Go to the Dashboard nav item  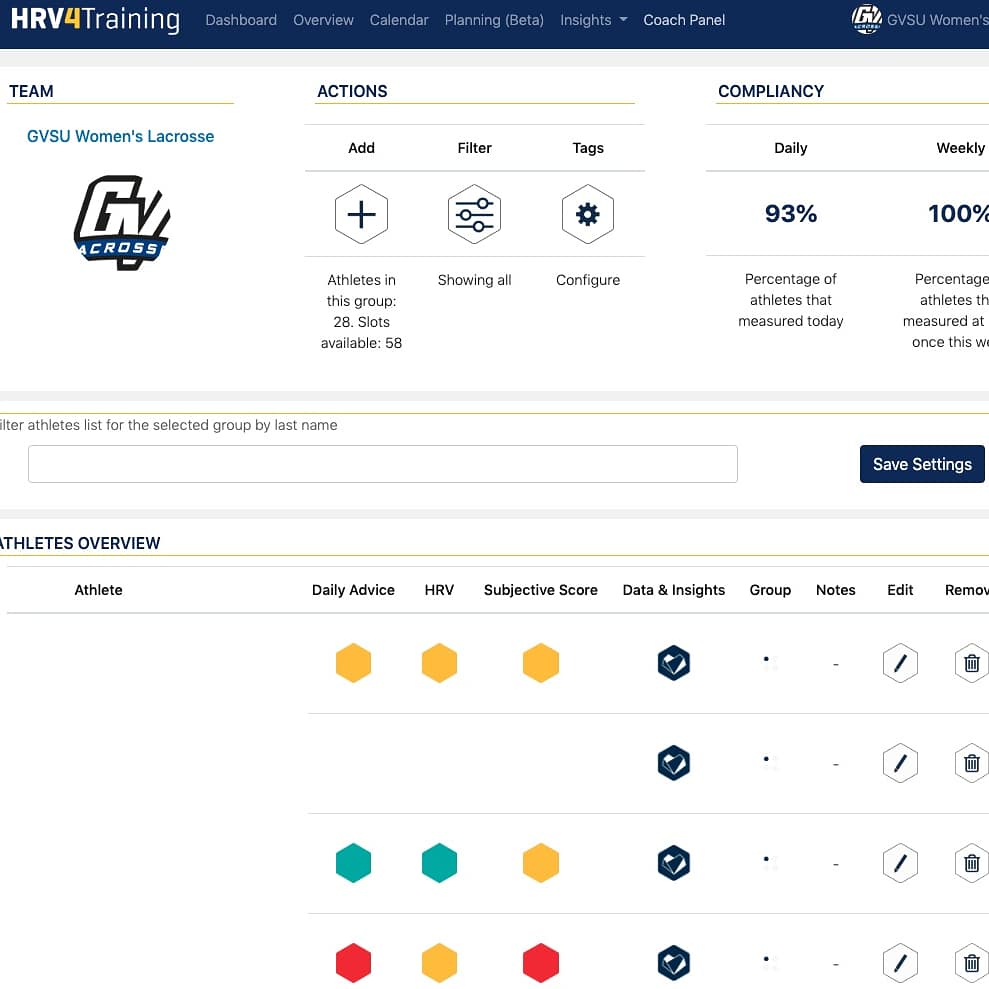coord(241,20)
